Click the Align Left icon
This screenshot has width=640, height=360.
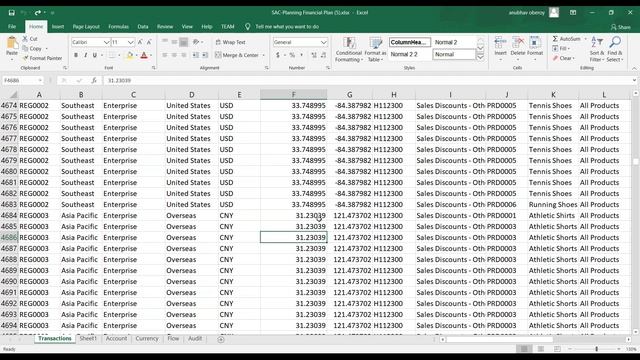[x=165, y=55]
